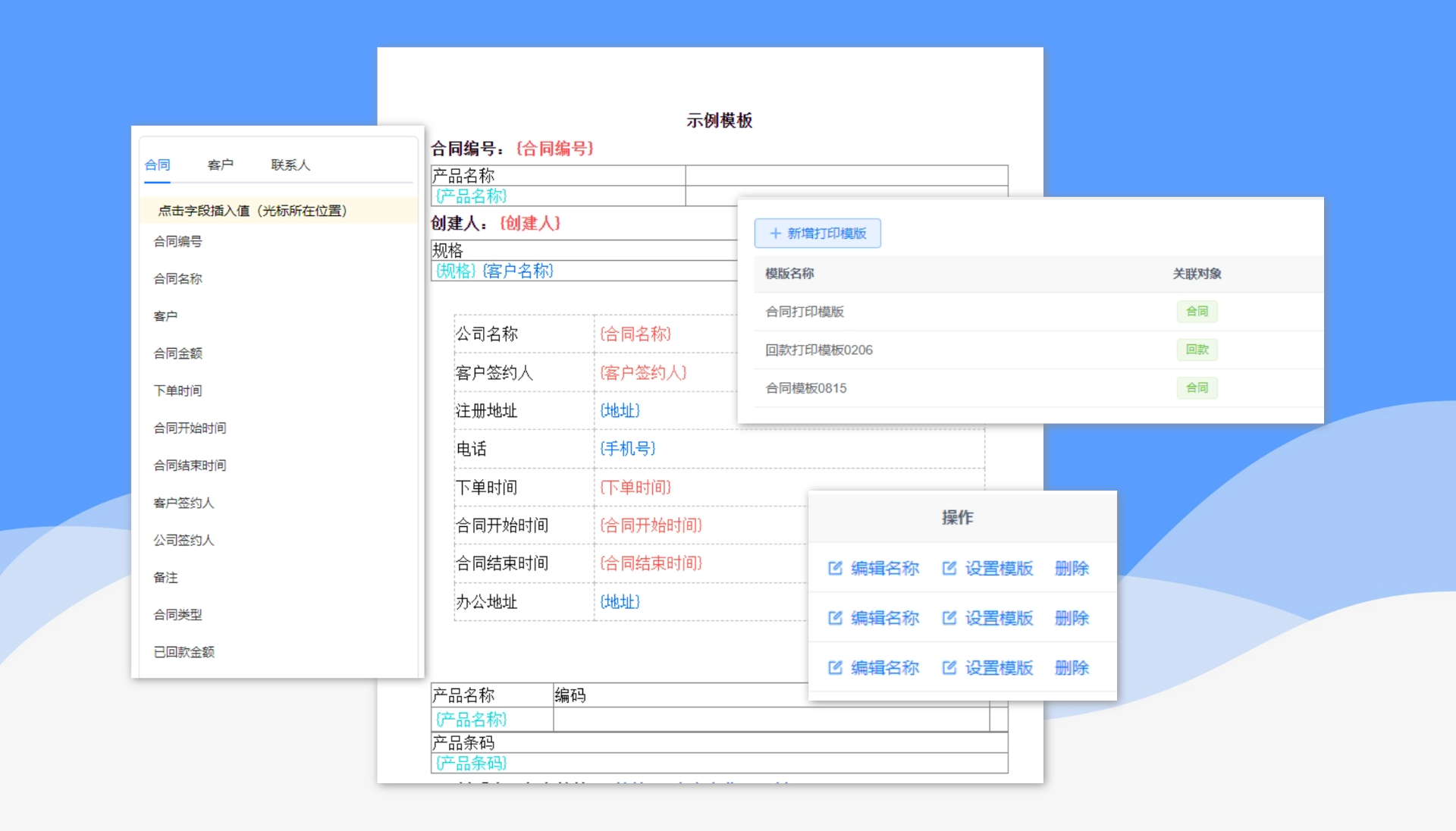Click the red {创建人} placeholder in document
1456x831 pixels.
pos(530,223)
